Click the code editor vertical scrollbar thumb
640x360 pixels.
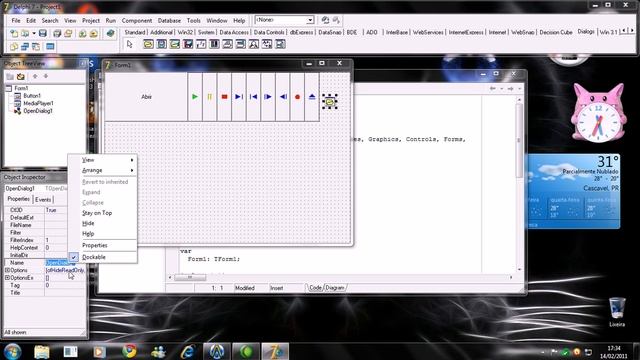point(519,140)
